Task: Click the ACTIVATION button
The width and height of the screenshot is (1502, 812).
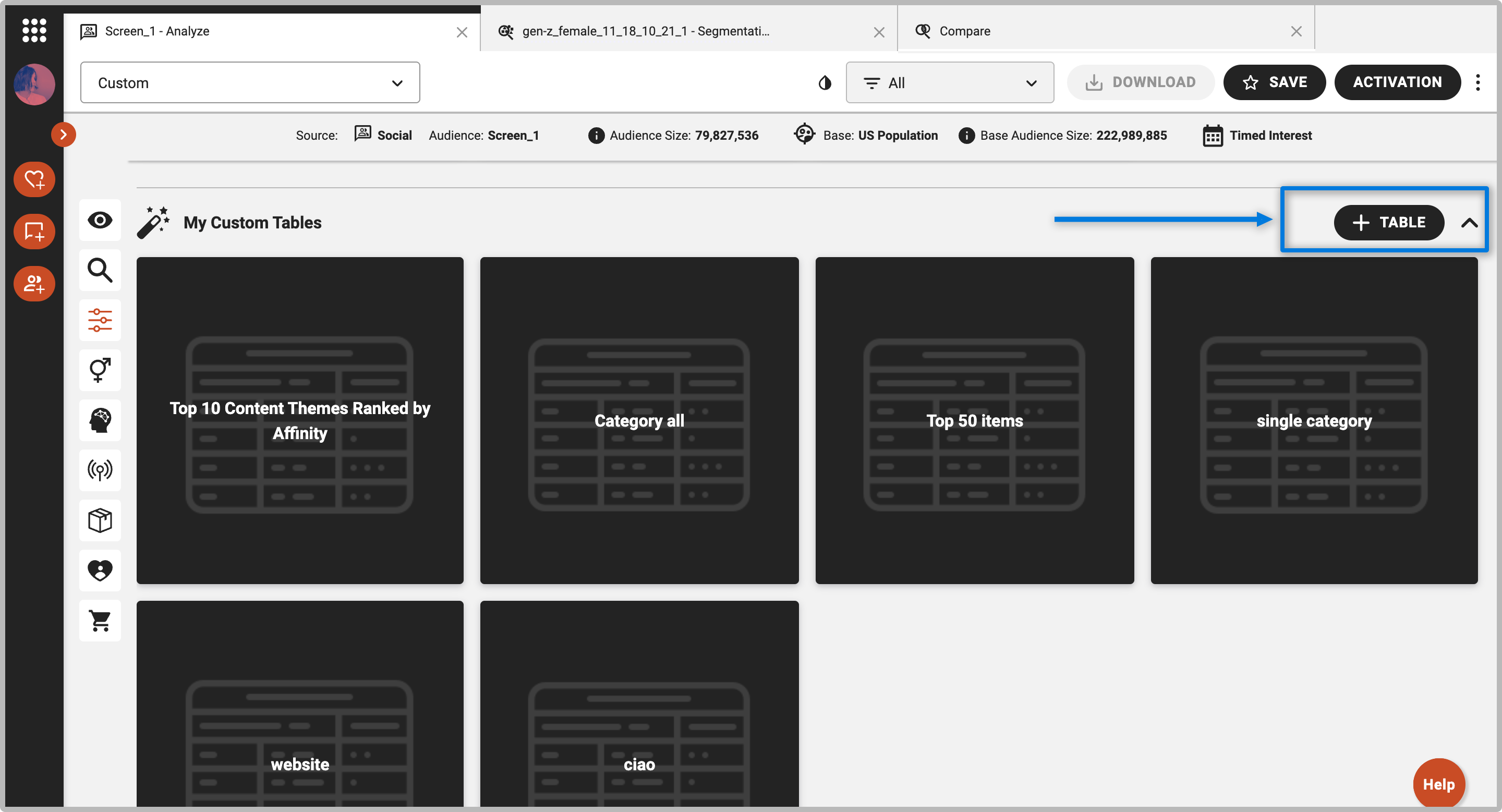Action: tap(1397, 82)
